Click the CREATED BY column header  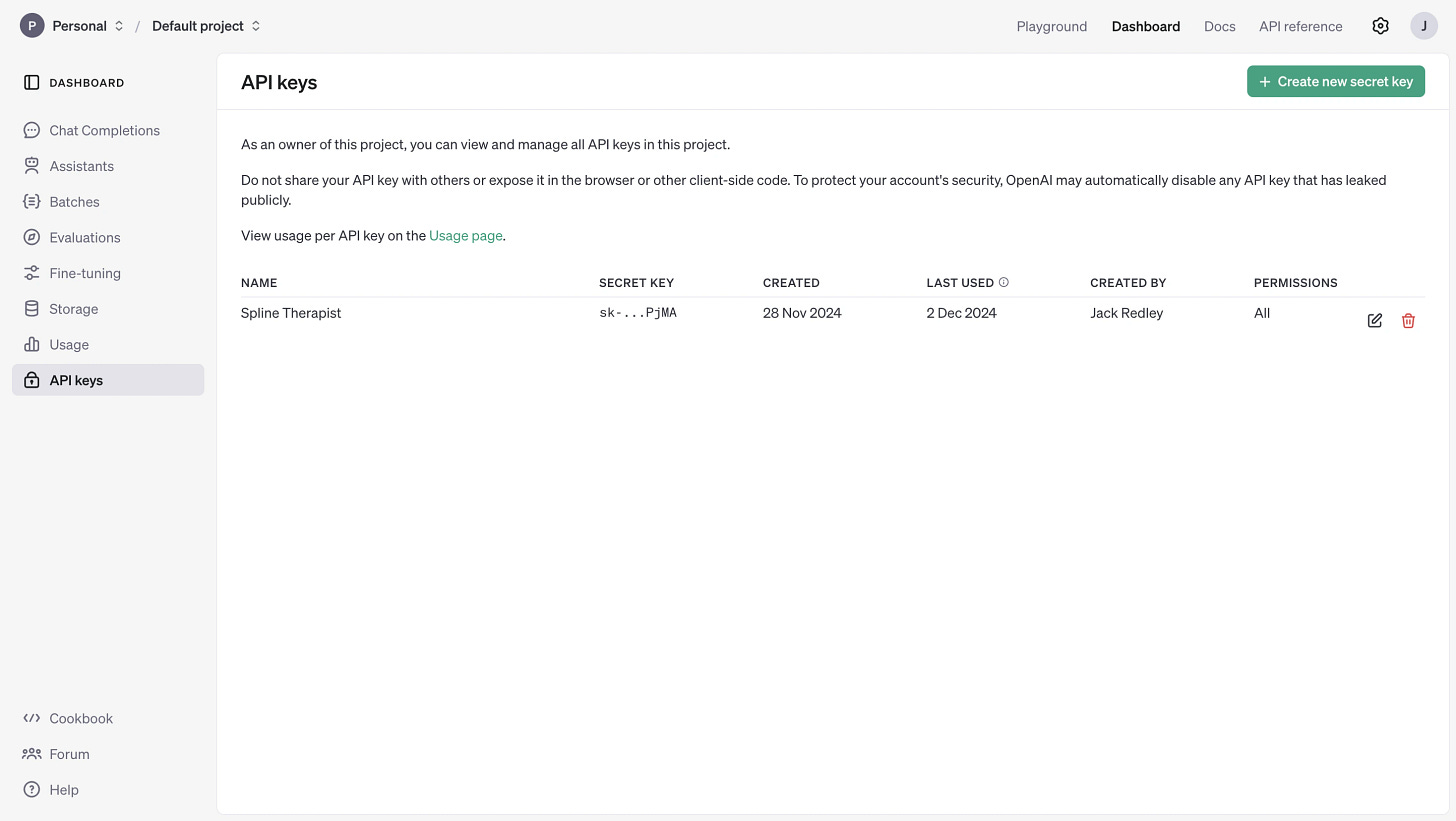(1128, 283)
